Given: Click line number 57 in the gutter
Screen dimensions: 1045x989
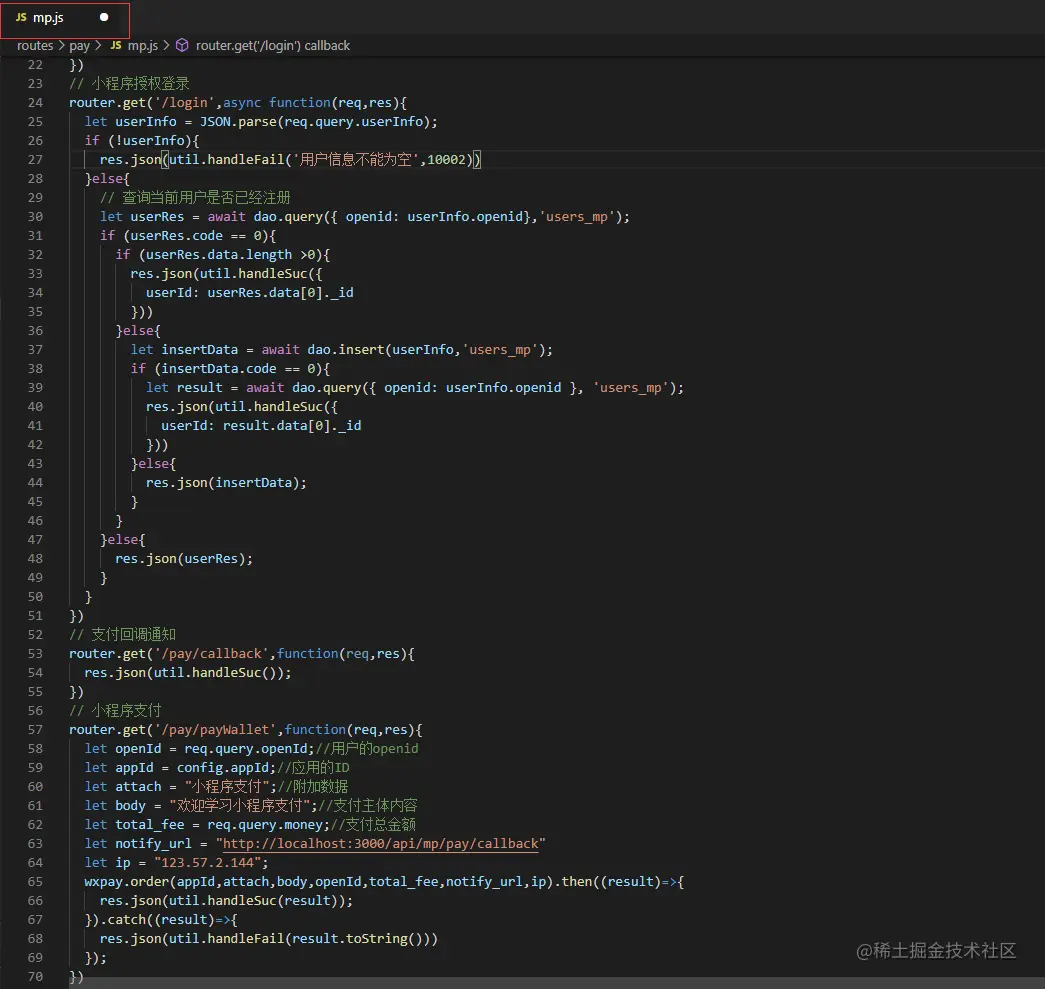Looking at the screenshot, I should (35, 730).
